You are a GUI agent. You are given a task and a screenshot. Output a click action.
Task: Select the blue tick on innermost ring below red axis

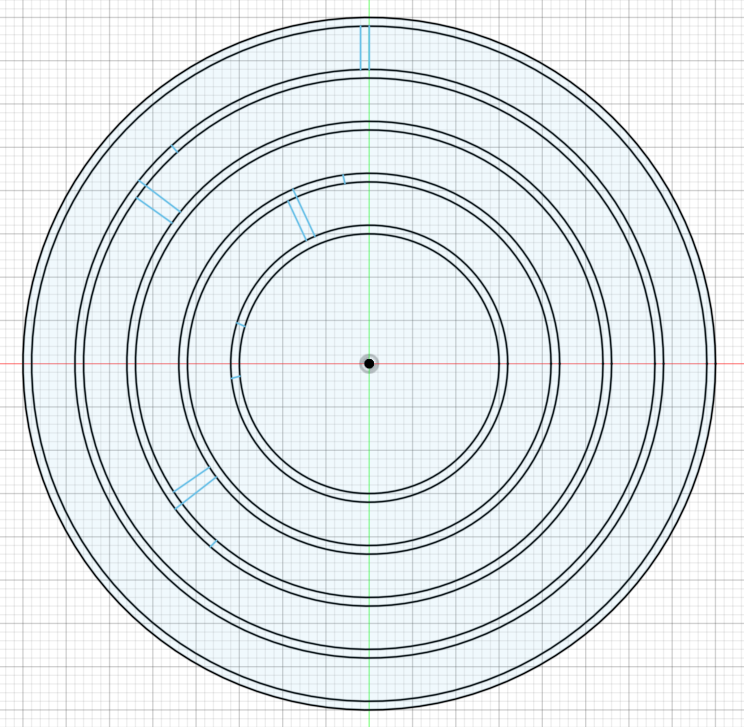[x=235, y=377]
